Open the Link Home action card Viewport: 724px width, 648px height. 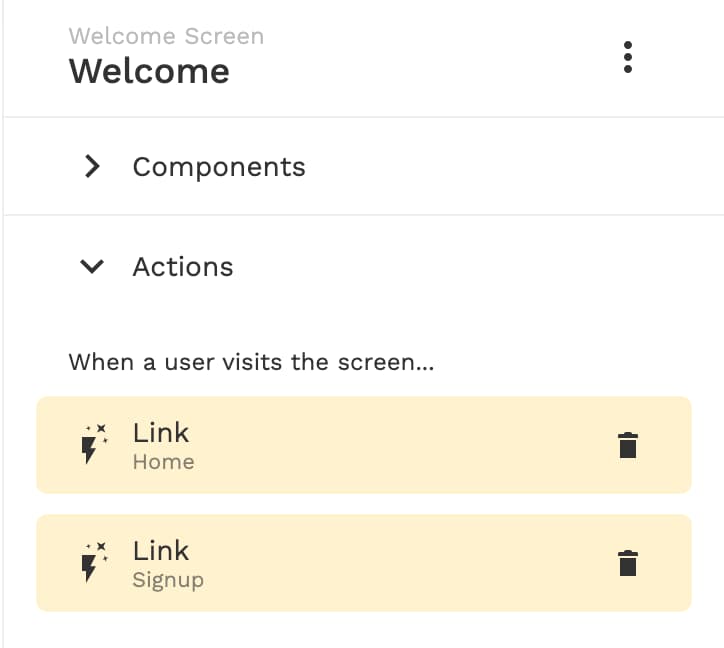click(x=364, y=445)
